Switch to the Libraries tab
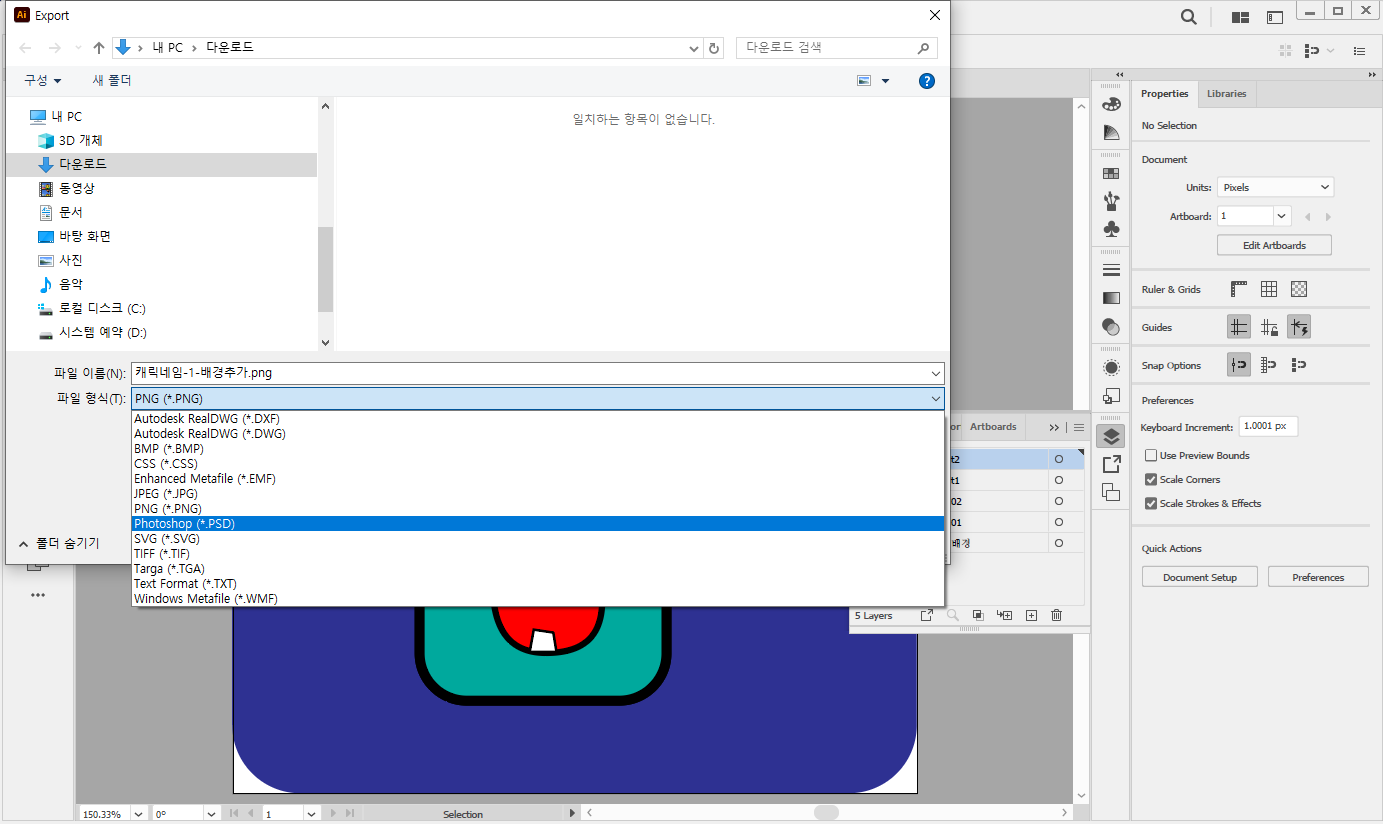 tap(1226, 94)
